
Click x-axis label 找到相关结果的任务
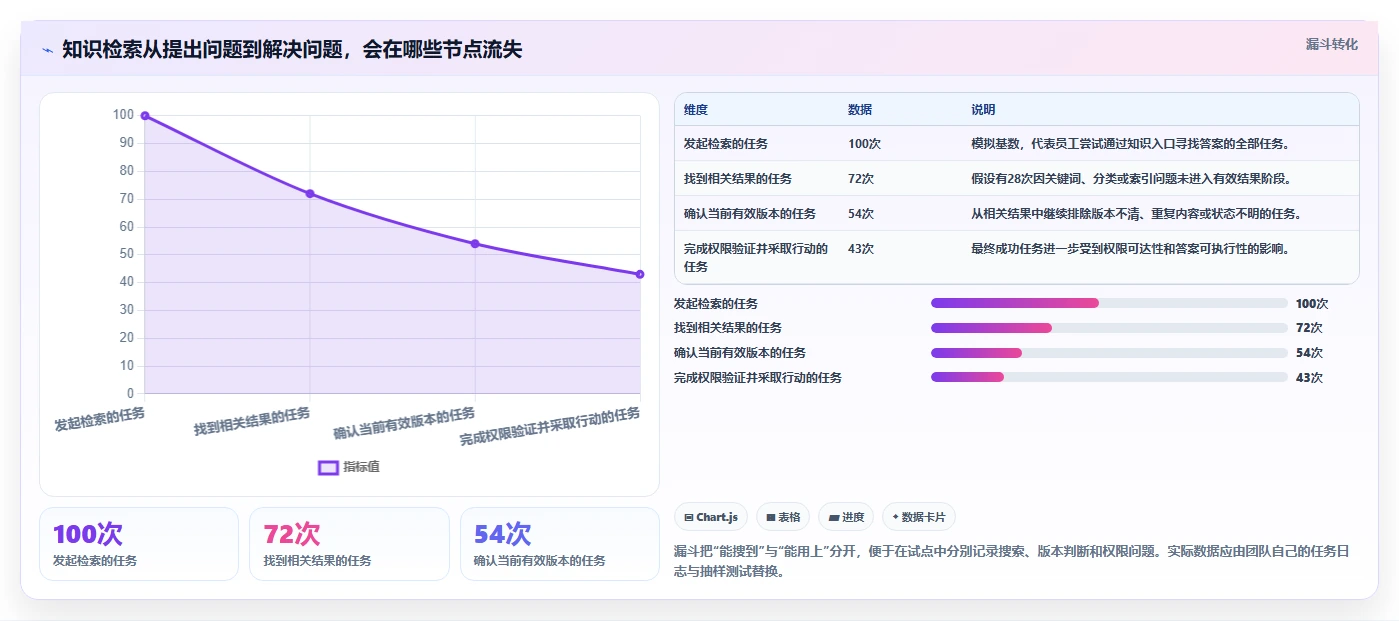pos(252,421)
